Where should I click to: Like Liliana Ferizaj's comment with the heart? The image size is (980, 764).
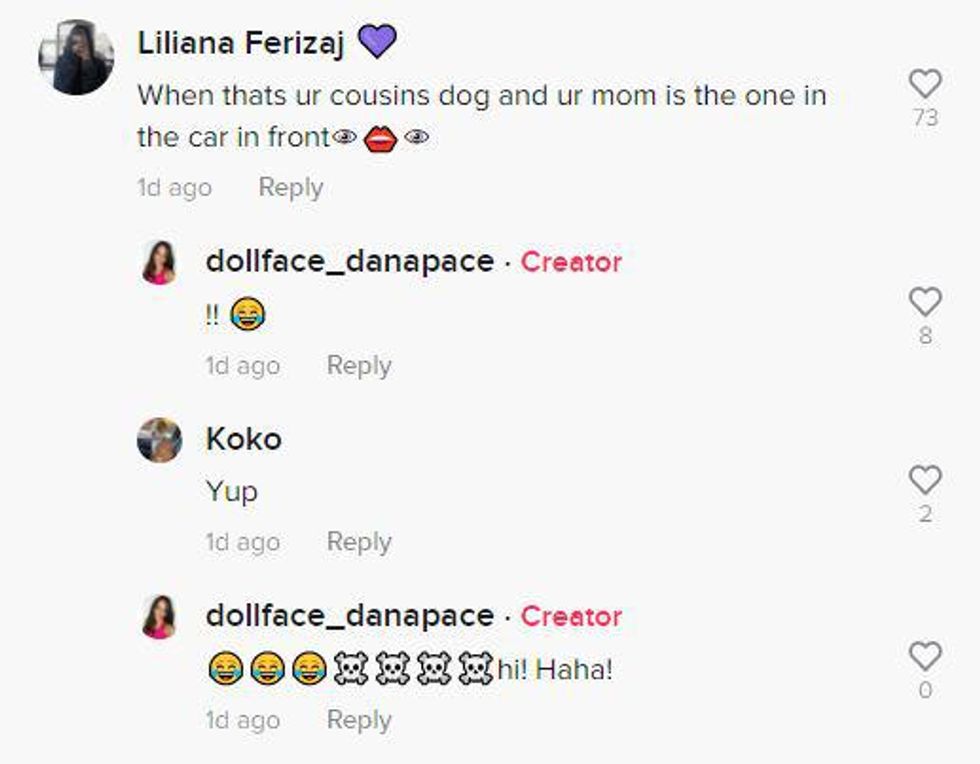click(925, 83)
